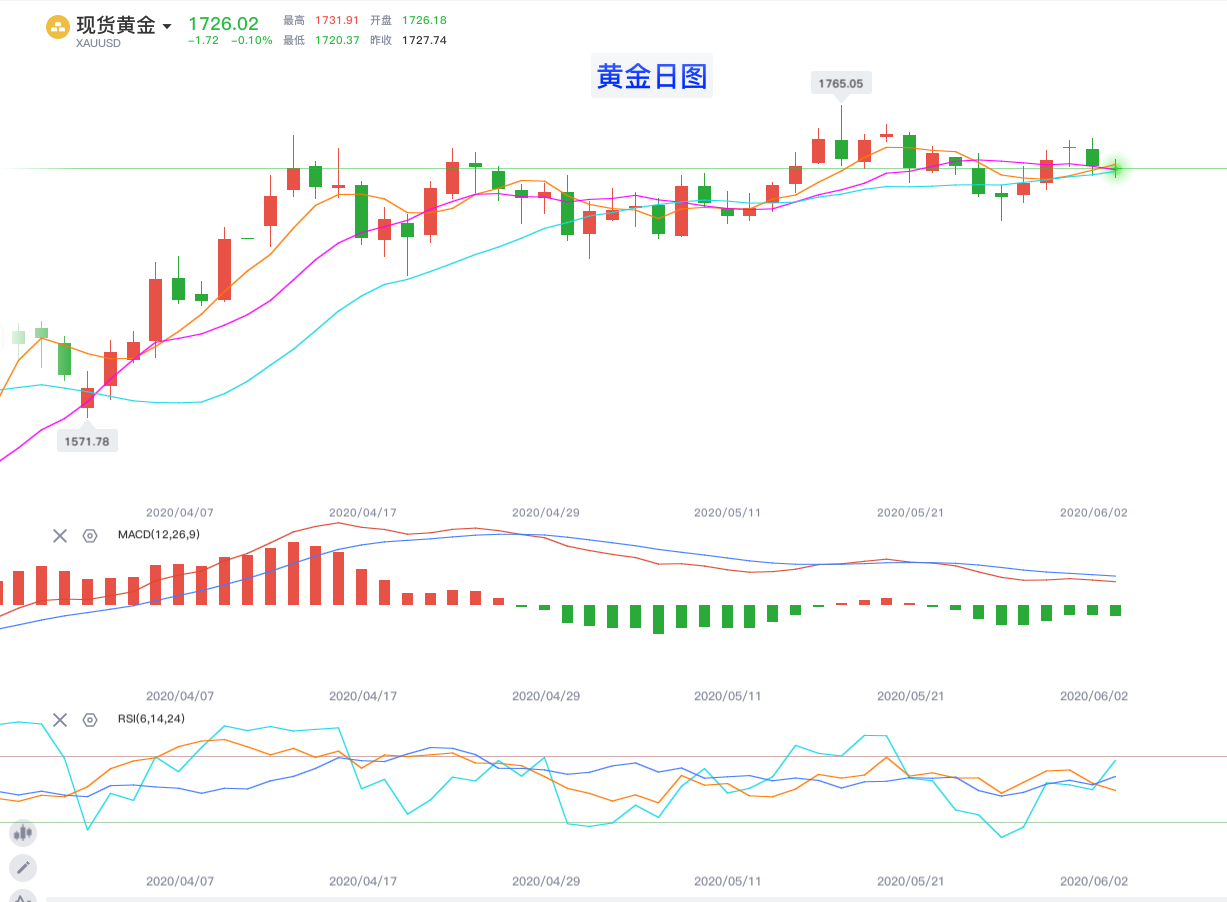Click the glowing green current price dot
This screenshot has height=902, width=1227.
point(1116,169)
